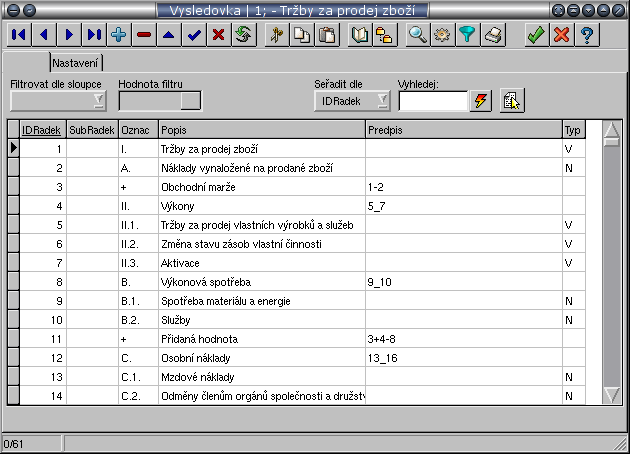The height and width of the screenshot is (454, 630).
Task: Refresh the data with the green arrows
Action: [x=242, y=35]
